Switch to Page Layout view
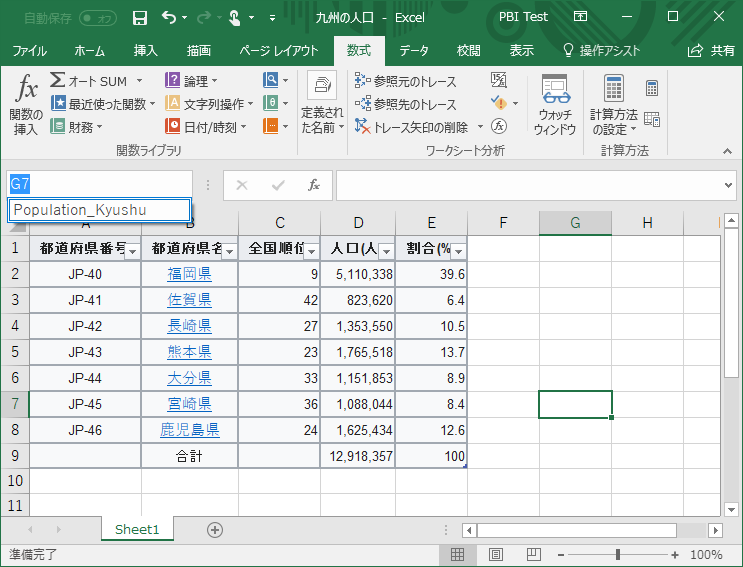Screen dimensions: 743x567 (496, 554)
